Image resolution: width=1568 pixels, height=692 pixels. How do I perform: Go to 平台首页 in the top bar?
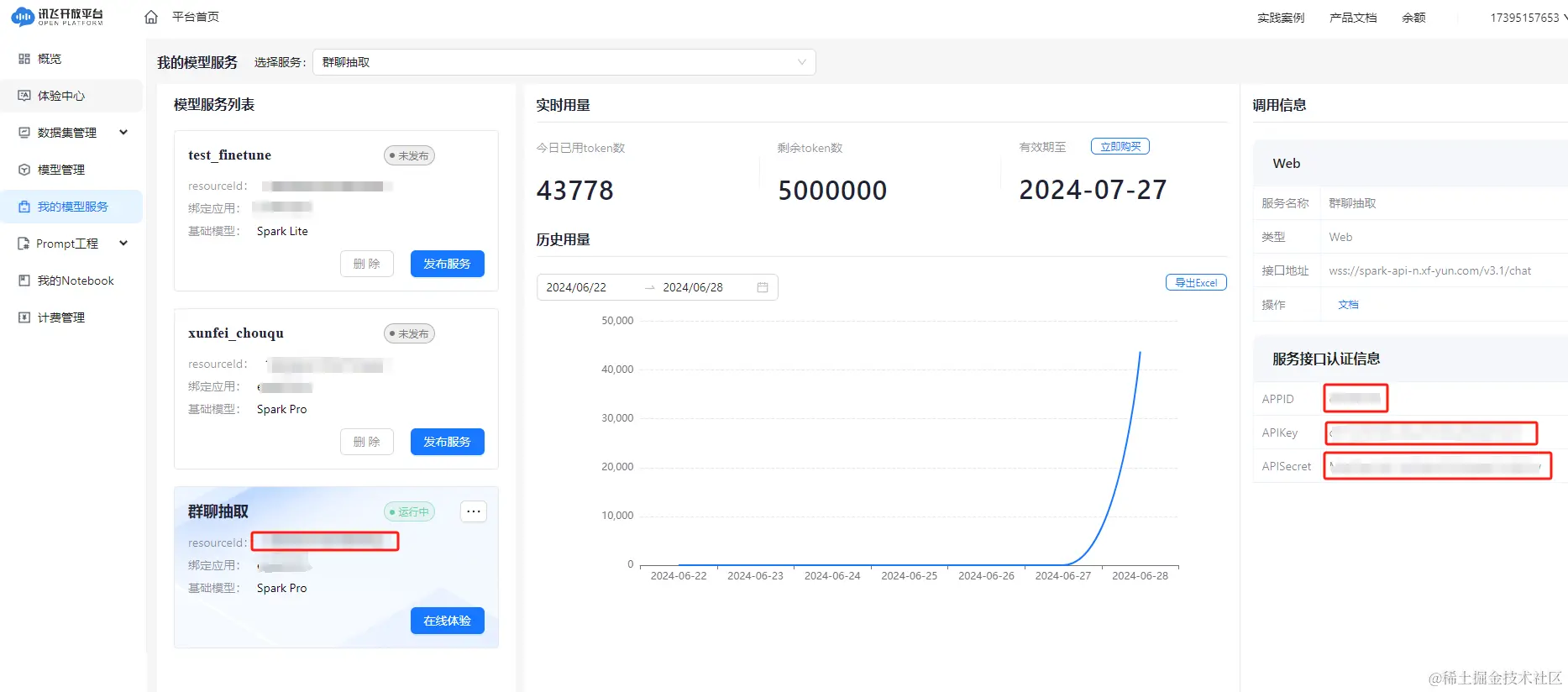[x=196, y=17]
